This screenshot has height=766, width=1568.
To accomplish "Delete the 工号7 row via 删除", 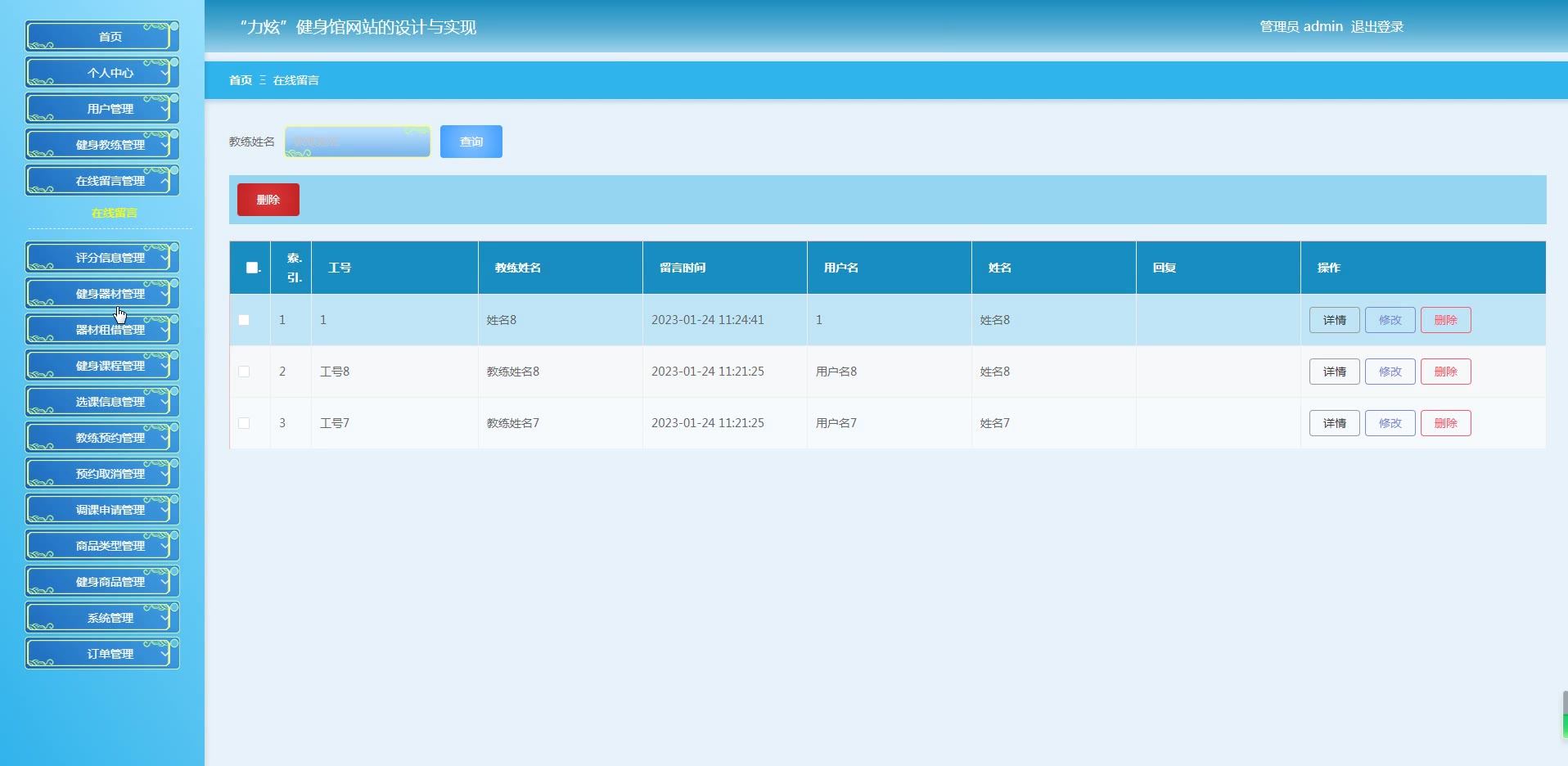I will pos(1445,423).
